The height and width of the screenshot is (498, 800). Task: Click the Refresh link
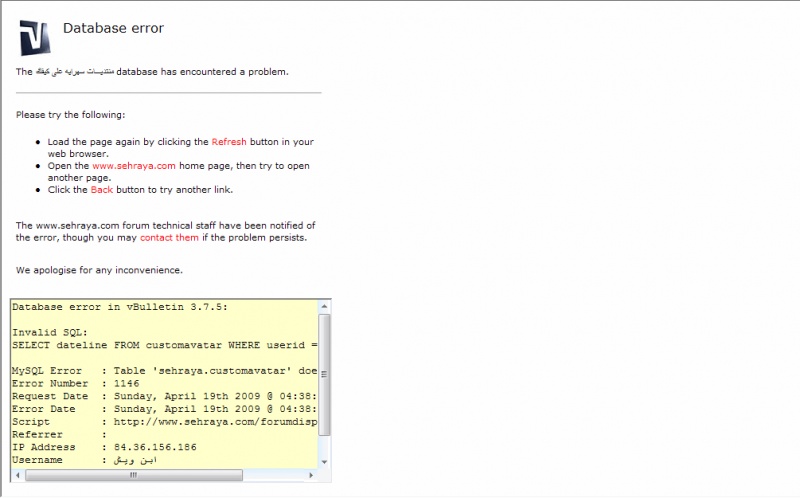point(228,142)
